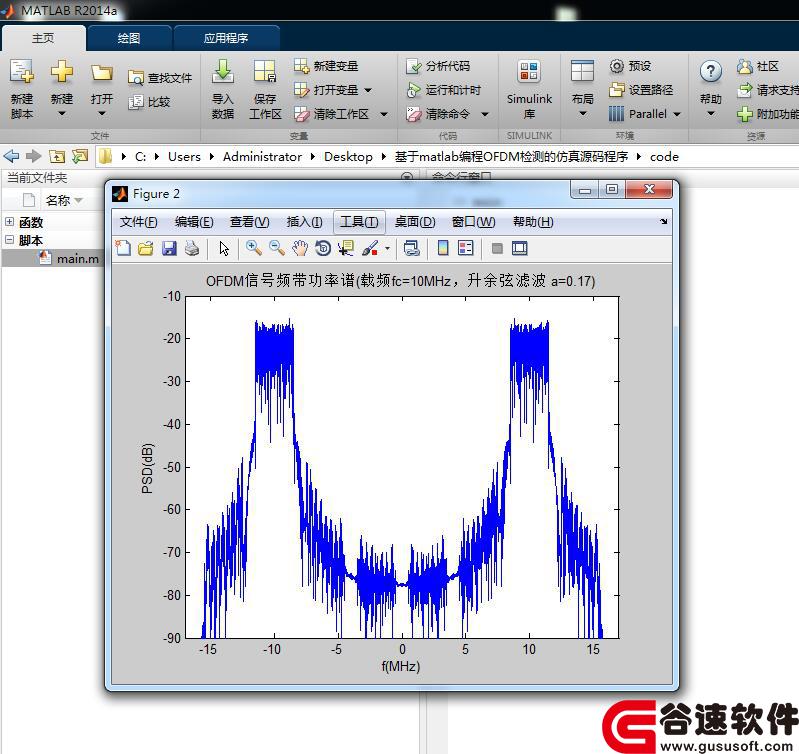799x754 pixels.
Task: Click Hide Plot Tools icon in Figure 2
Action: [x=497, y=248]
